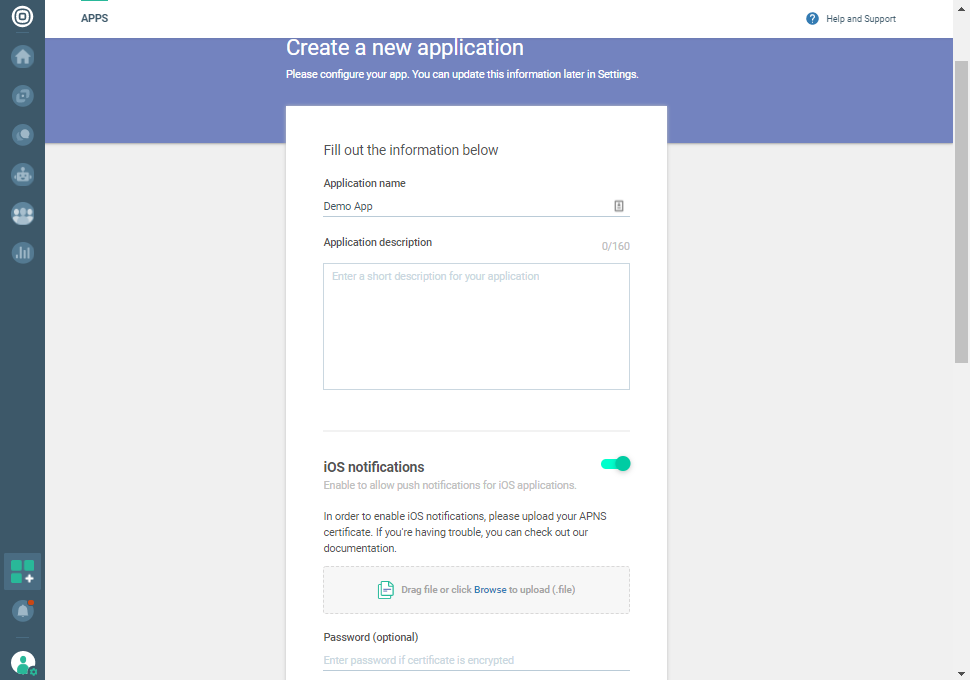Click the add apps grid icon

tap(22, 572)
